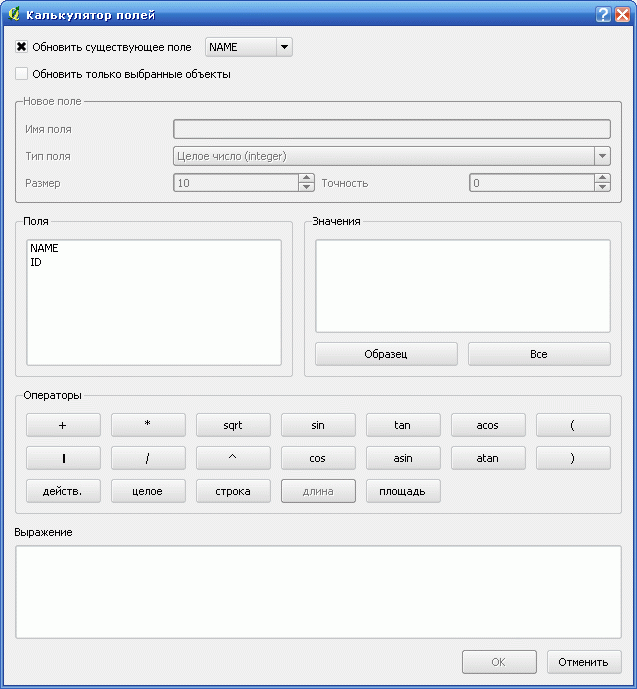Image resolution: width=637 pixels, height=689 pixels.
Task: Click the QGIS icon in title bar
Action: [x=14, y=14]
